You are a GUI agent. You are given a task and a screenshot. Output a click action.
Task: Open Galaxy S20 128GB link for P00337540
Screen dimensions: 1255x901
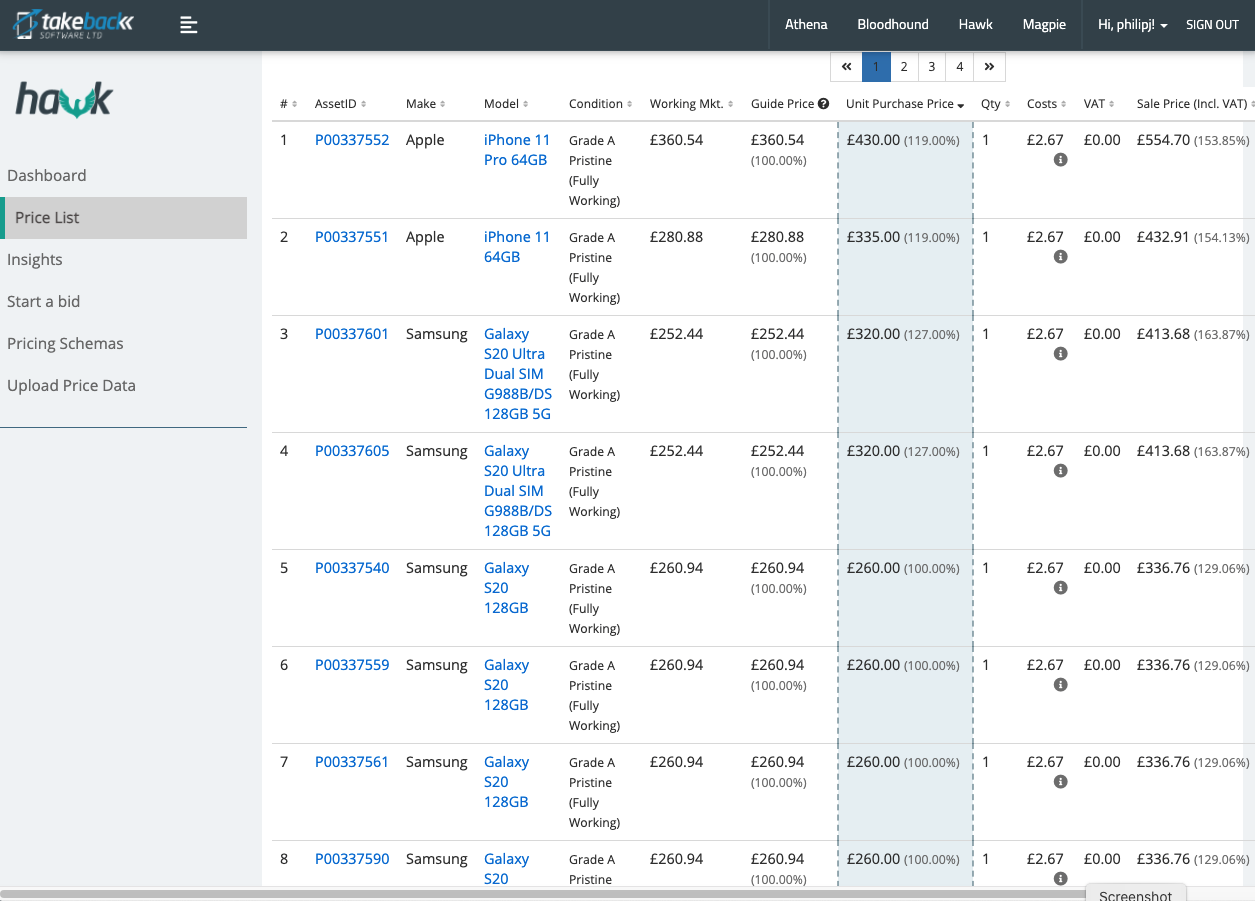coord(507,588)
